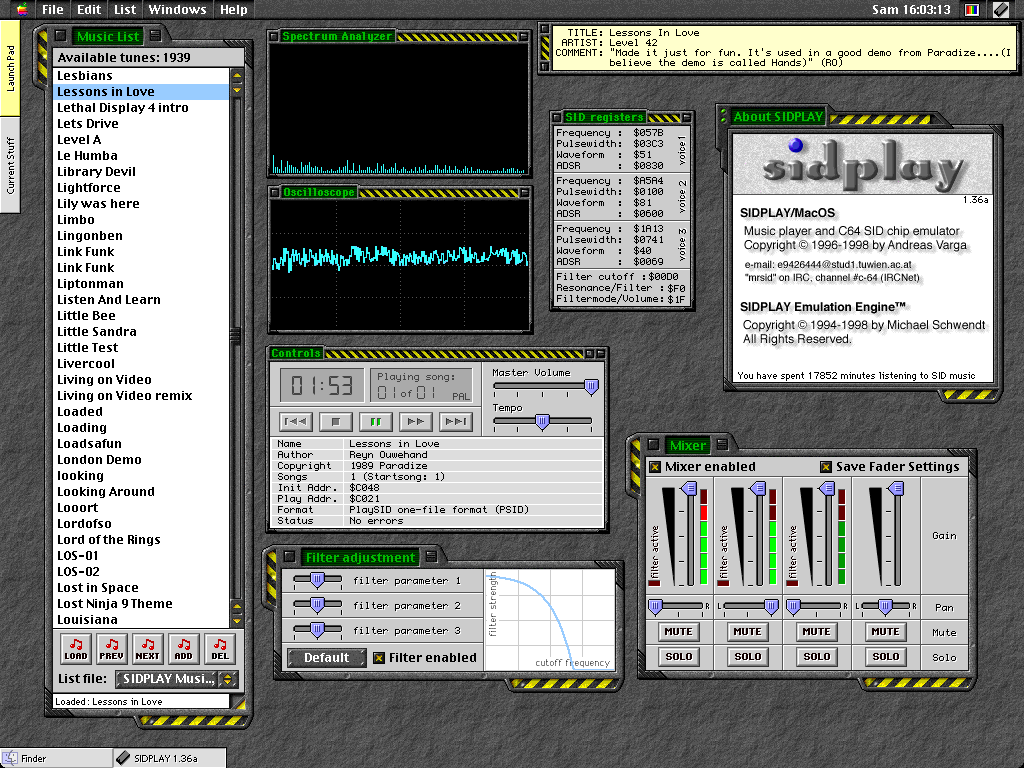Viewport: 1024px width, 768px height.
Task: Pause playback in Controls
Action: click(x=376, y=421)
